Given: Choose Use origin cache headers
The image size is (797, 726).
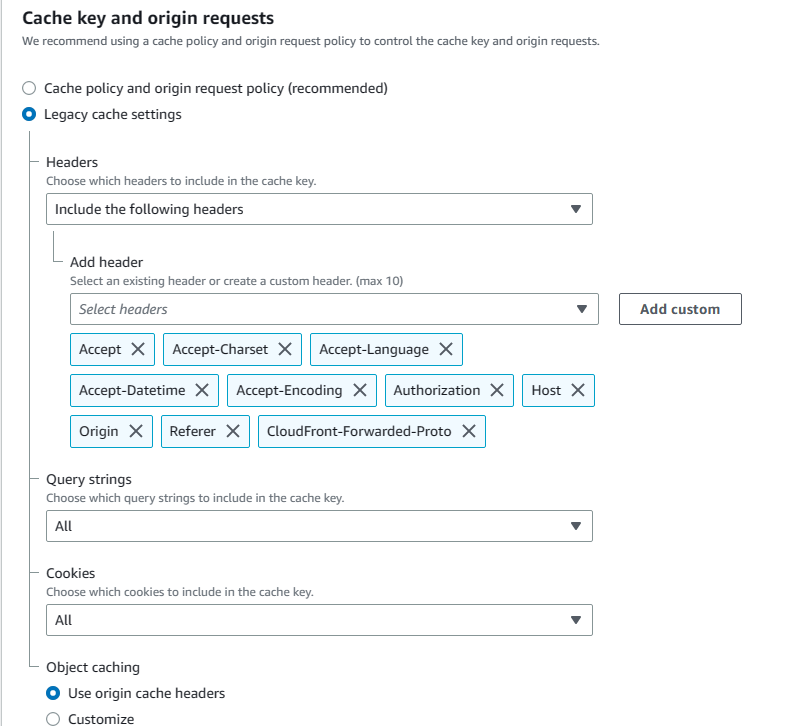Looking at the screenshot, I should 53,693.
